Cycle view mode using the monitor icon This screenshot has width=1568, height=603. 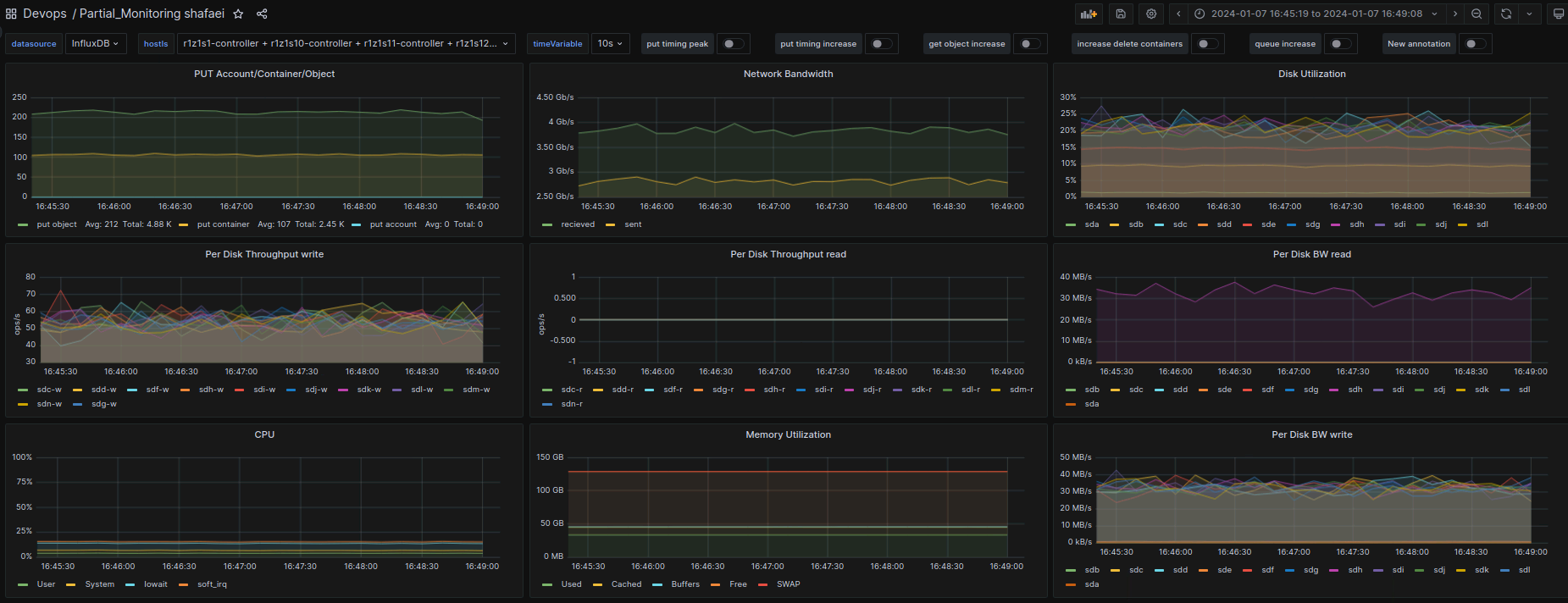1558,14
